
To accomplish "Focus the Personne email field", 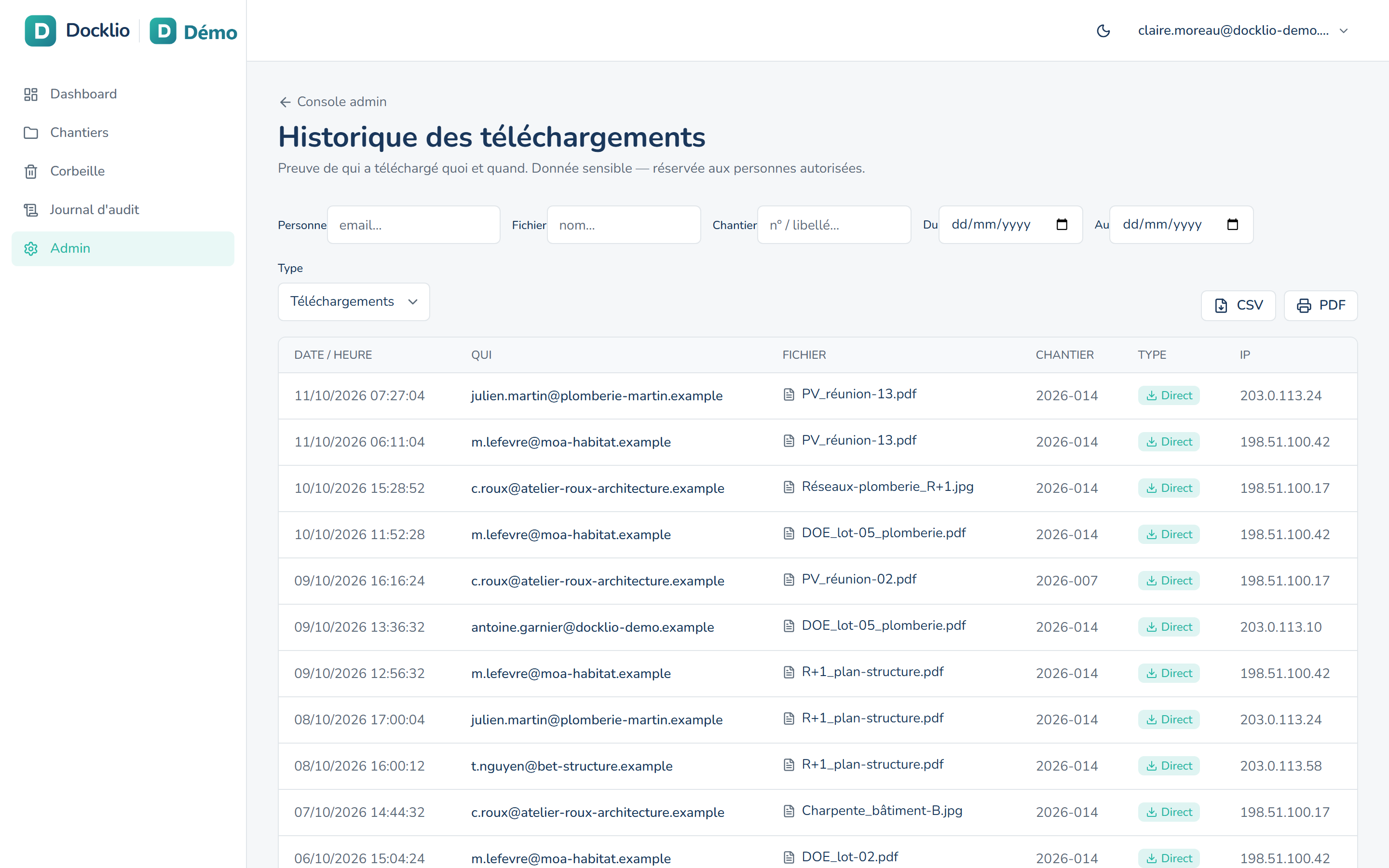I will coord(413,224).
